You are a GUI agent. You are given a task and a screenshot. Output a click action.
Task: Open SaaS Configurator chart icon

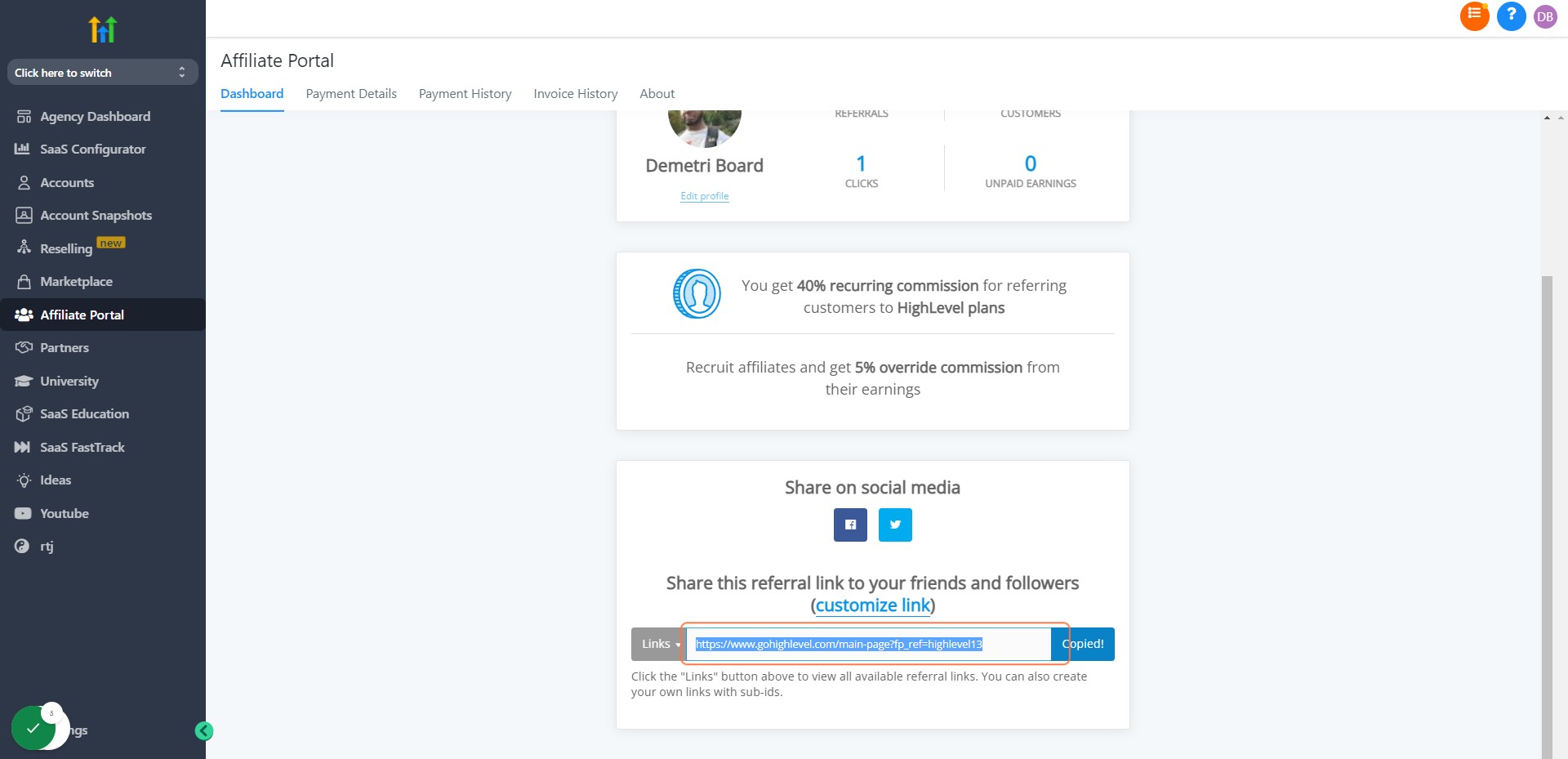[23, 149]
